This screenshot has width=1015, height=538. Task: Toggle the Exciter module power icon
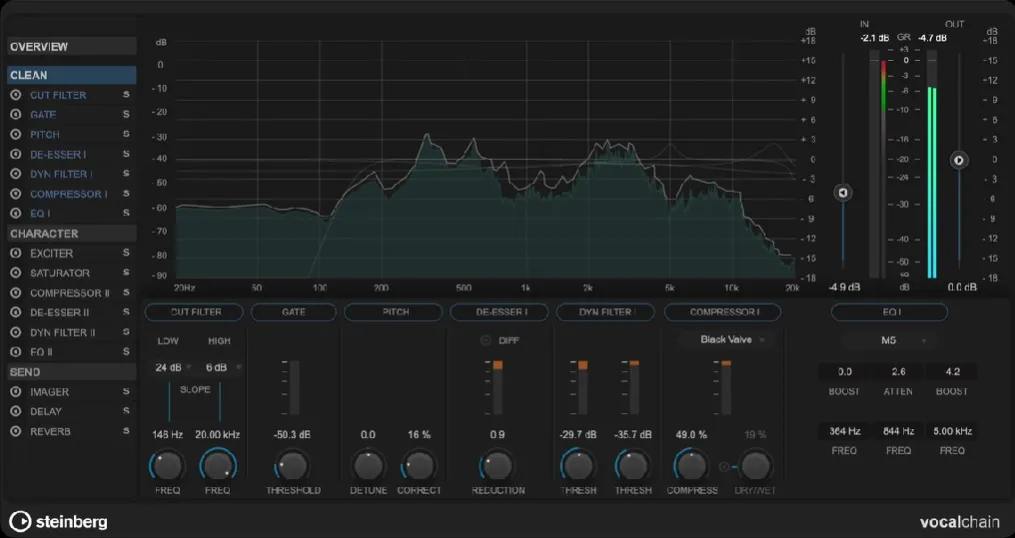click(16, 253)
